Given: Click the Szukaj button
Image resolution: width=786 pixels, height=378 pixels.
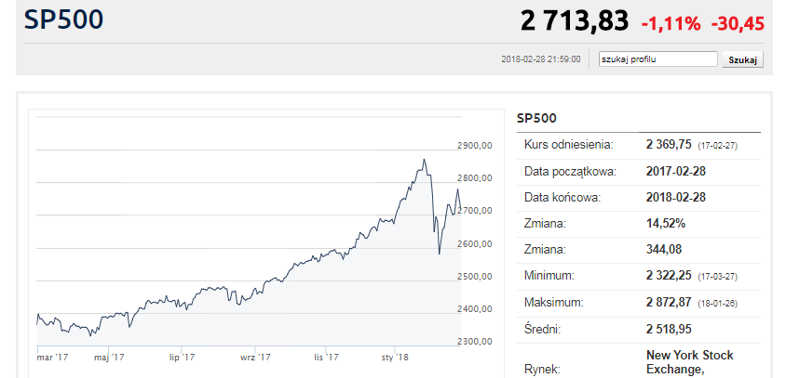Looking at the screenshot, I should (x=743, y=60).
